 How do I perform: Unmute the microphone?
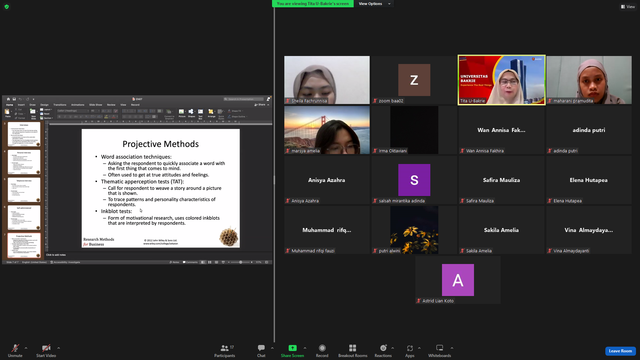tap(15, 350)
